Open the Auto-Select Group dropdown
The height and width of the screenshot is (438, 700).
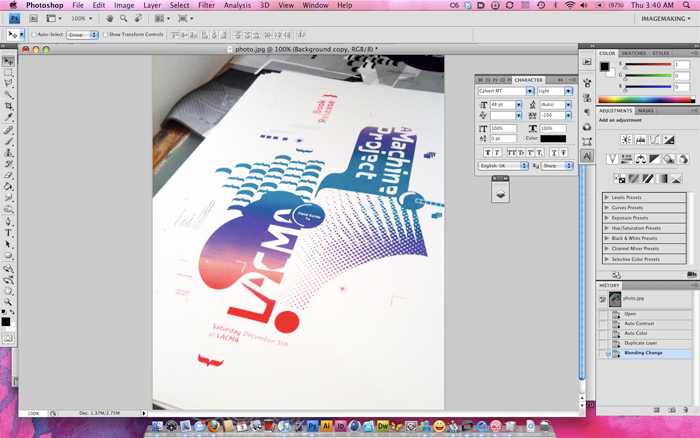83,34
